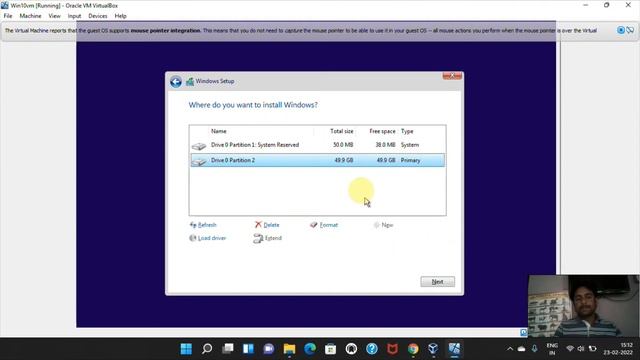
Task: Select Drive 0 Partition 1: System Reserved
Action: coord(318,145)
